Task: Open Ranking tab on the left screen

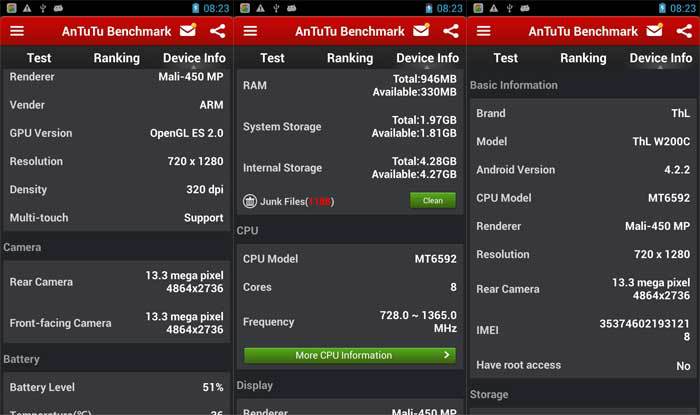Action: [x=116, y=58]
